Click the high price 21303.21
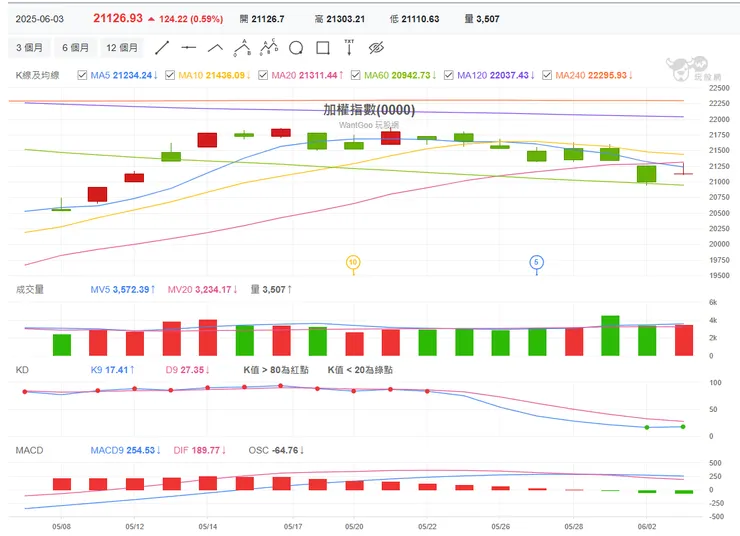The height and width of the screenshot is (536, 740). pyautogui.click(x=345, y=19)
